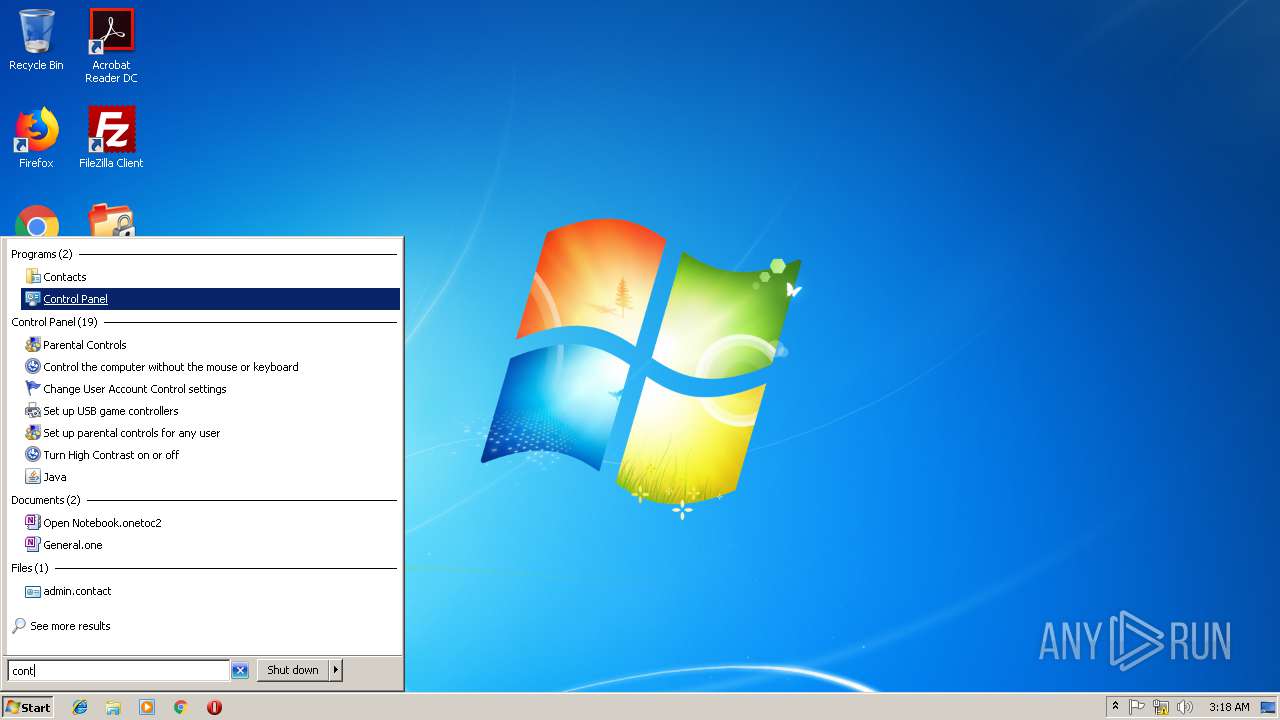Screen dimensions: 1280x720
Task: Click the Ease of Access result icon
Action: (x=33, y=367)
